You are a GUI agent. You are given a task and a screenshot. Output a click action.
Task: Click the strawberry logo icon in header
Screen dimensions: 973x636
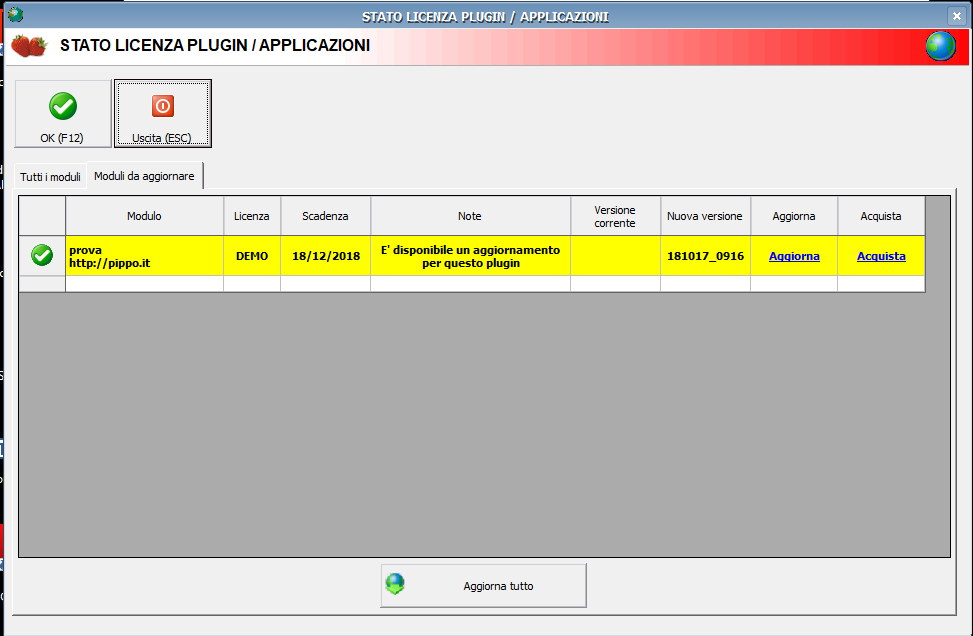(x=29, y=46)
